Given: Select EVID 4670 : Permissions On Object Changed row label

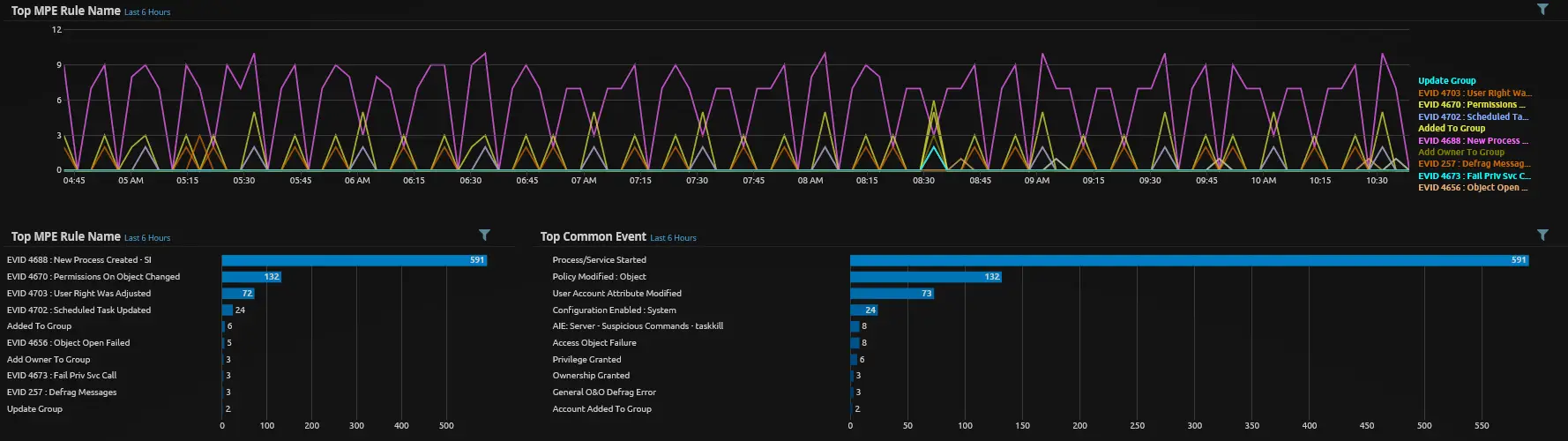Looking at the screenshot, I should (93, 277).
